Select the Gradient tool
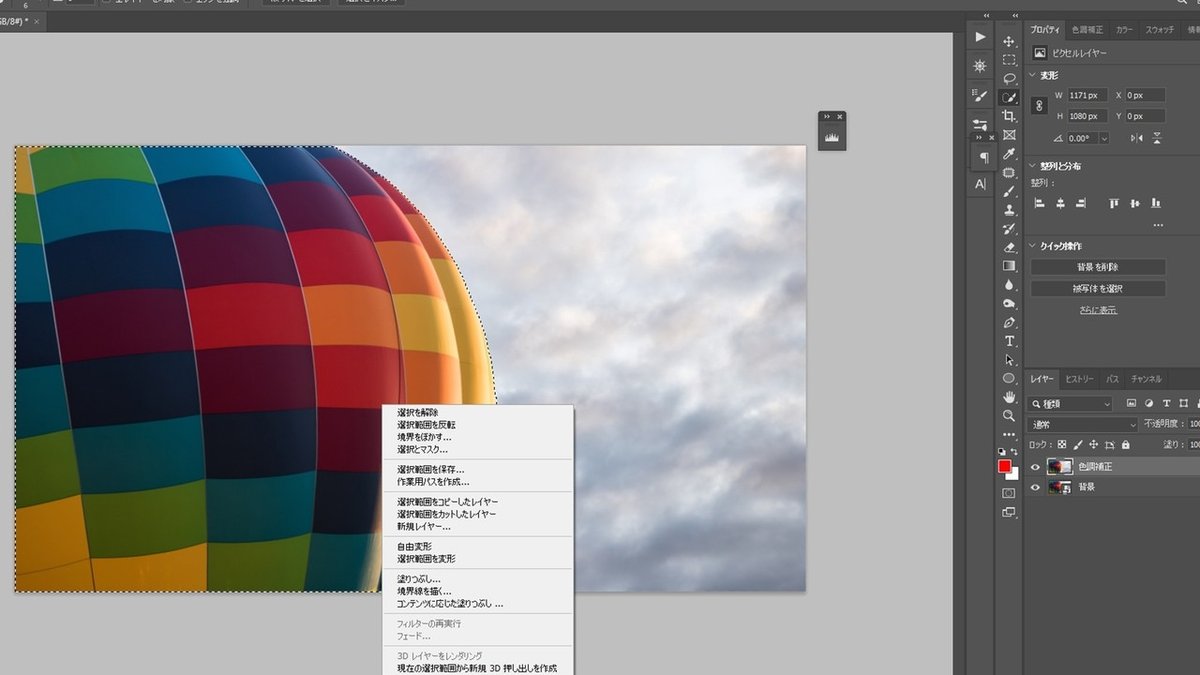 [1009, 266]
